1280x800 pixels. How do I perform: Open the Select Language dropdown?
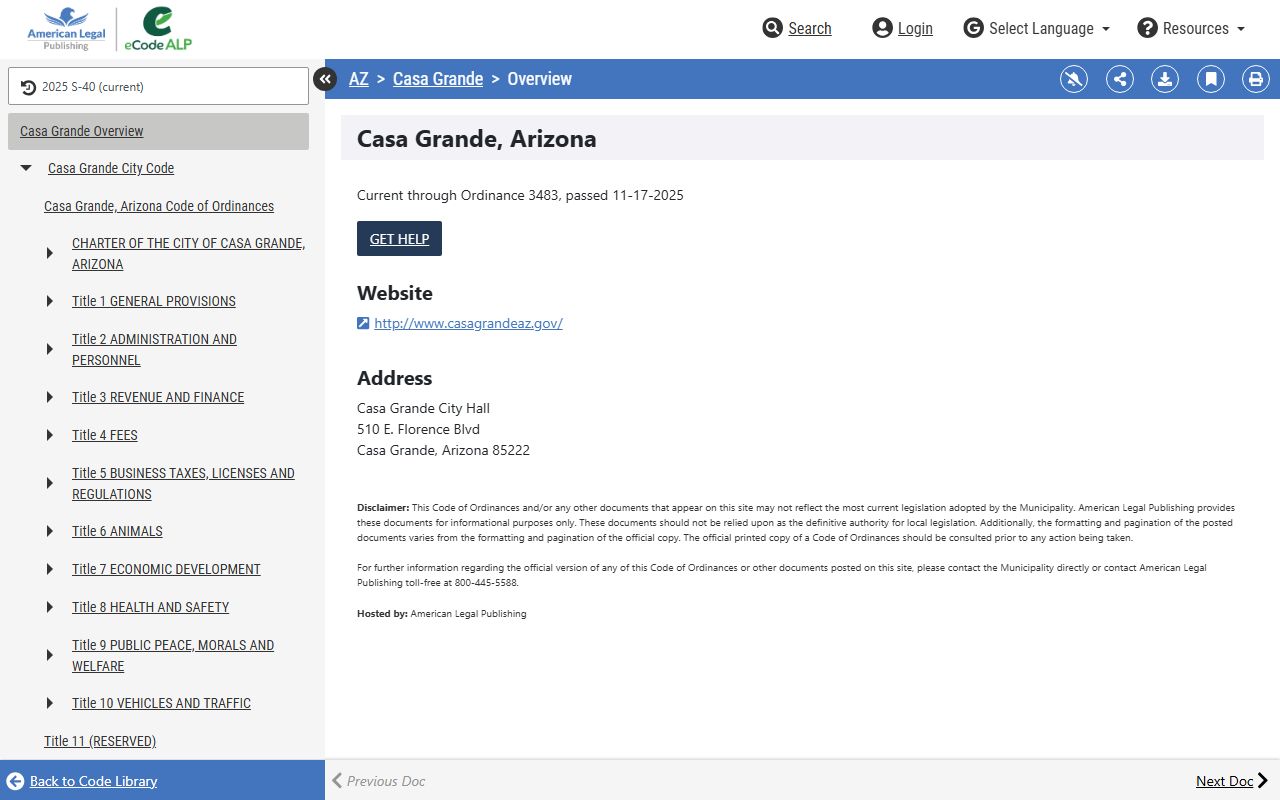click(x=1037, y=28)
